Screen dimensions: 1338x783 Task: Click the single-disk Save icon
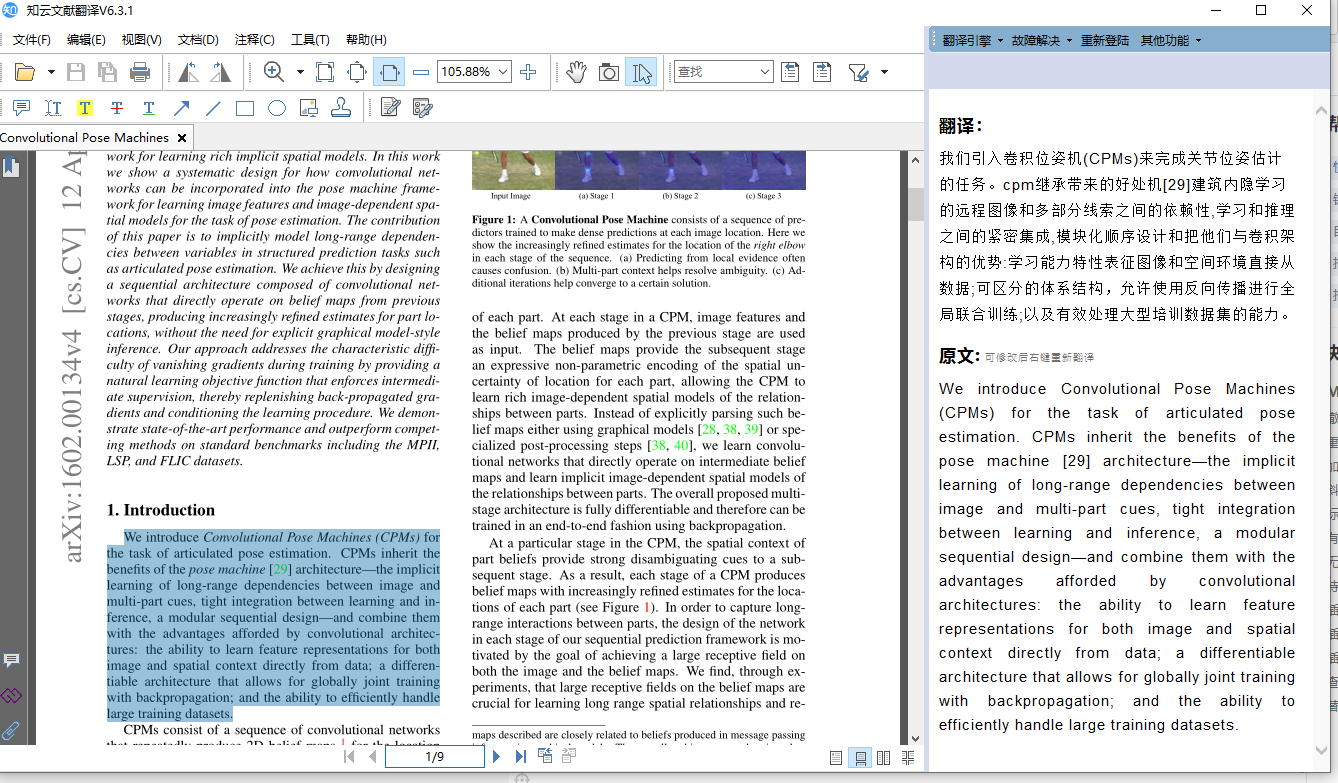(76, 72)
